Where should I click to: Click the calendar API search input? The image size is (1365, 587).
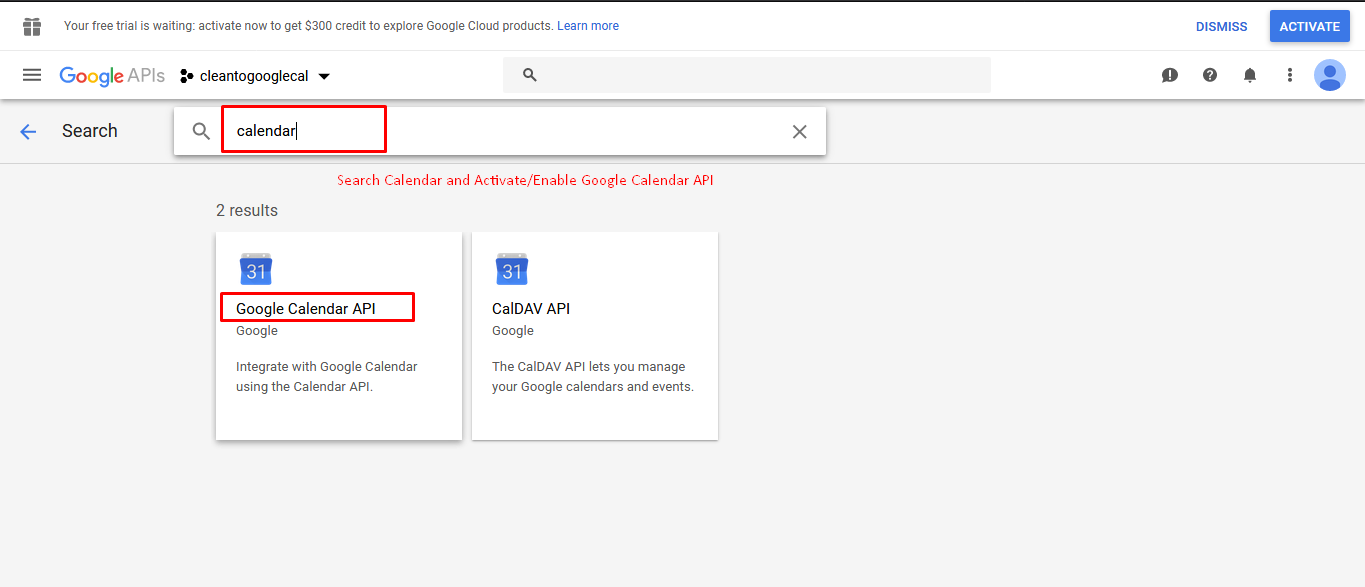click(500, 131)
